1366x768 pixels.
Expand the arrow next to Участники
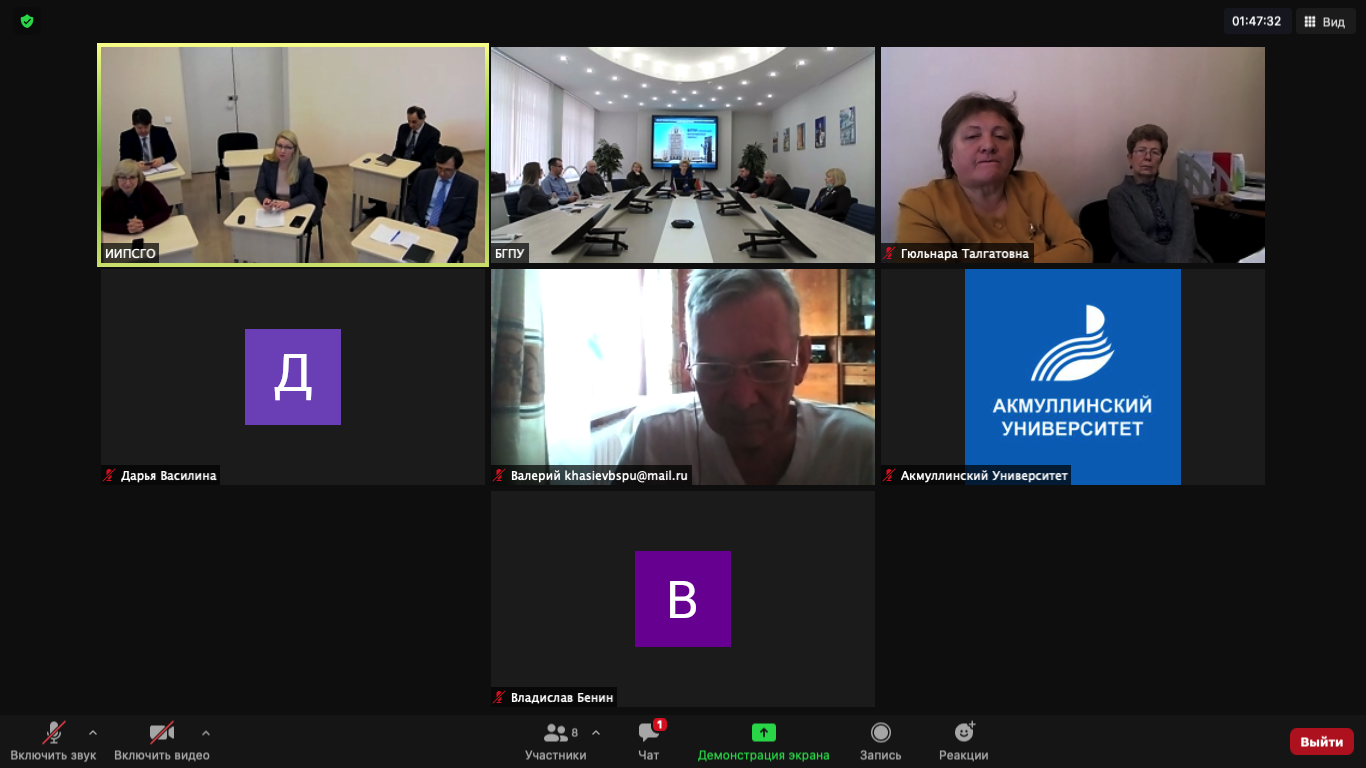click(x=596, y=732)
